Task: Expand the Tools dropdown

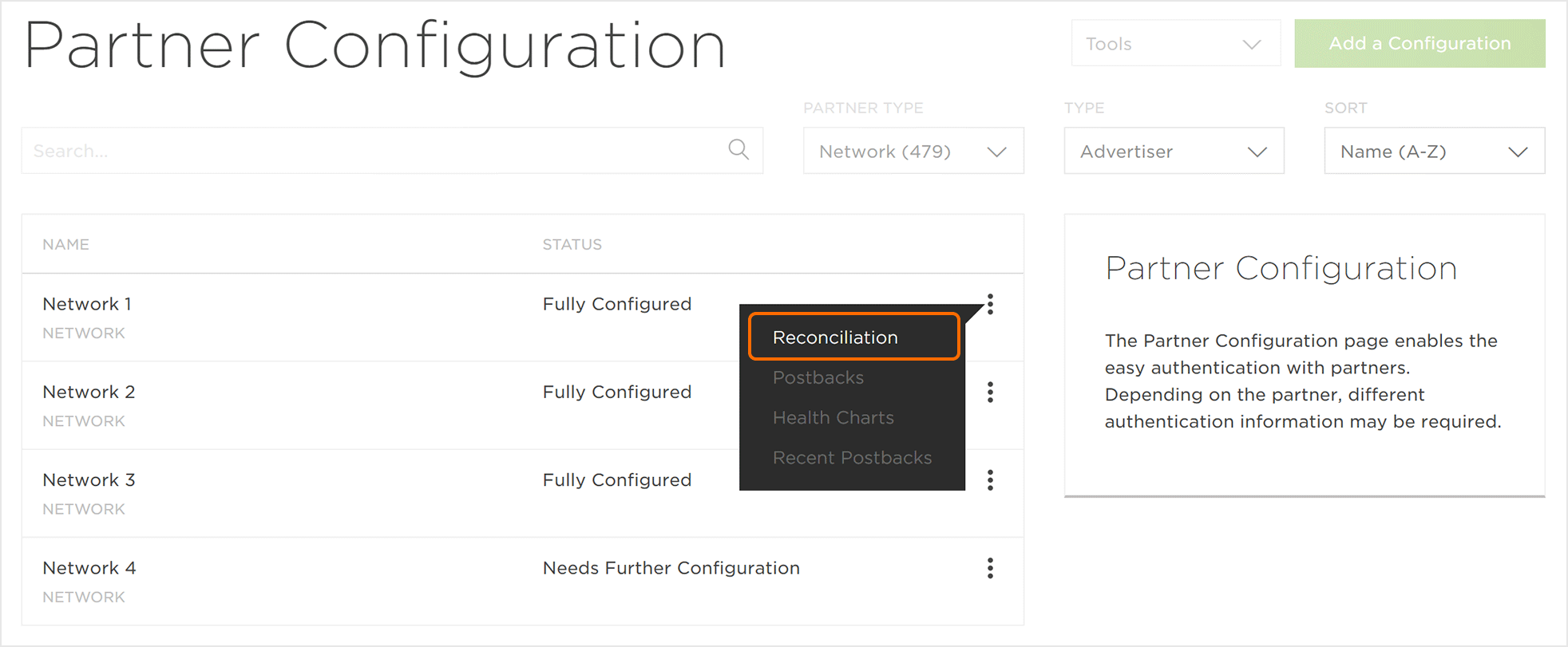Action: pyautogui.click(x=1175, y=44)
